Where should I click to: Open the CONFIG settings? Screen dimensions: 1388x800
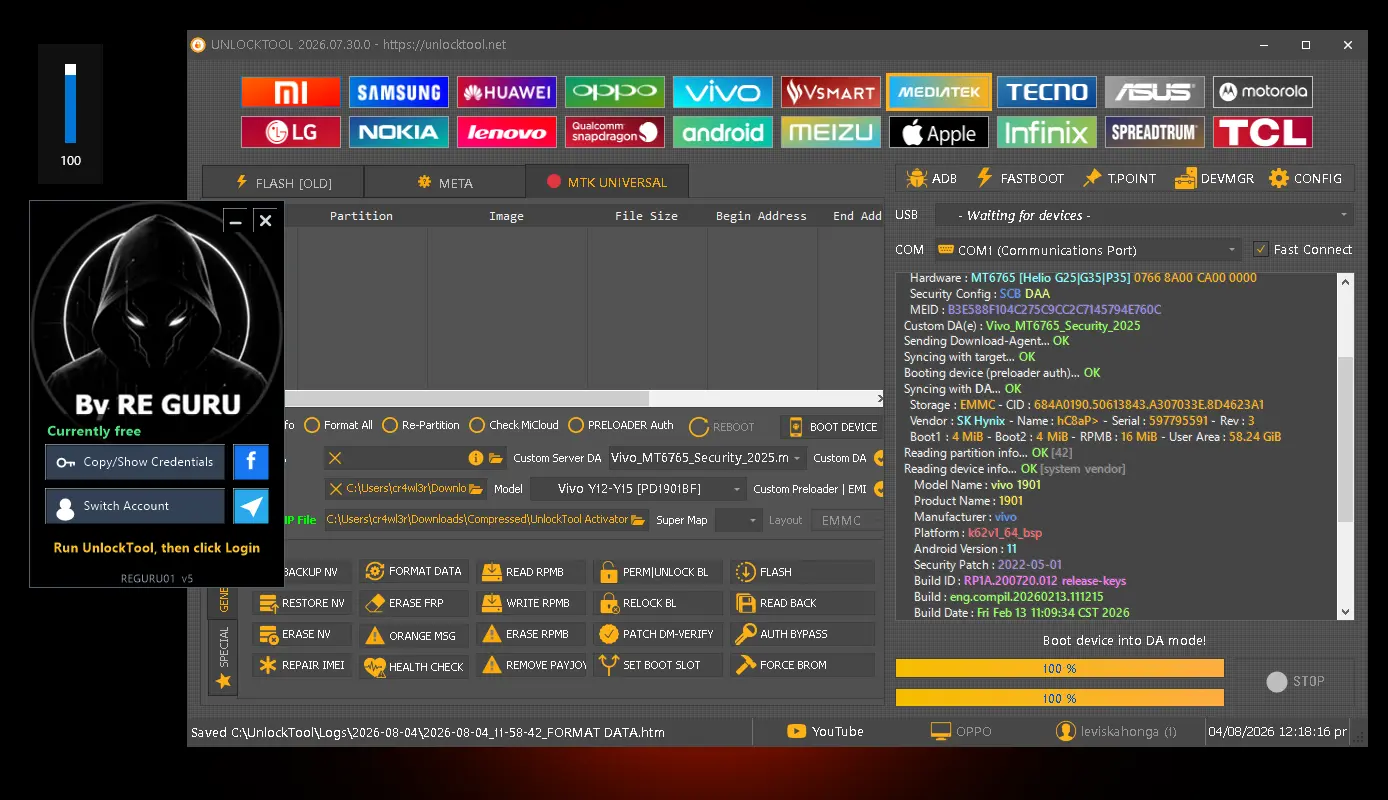[x=1306, y=178]
